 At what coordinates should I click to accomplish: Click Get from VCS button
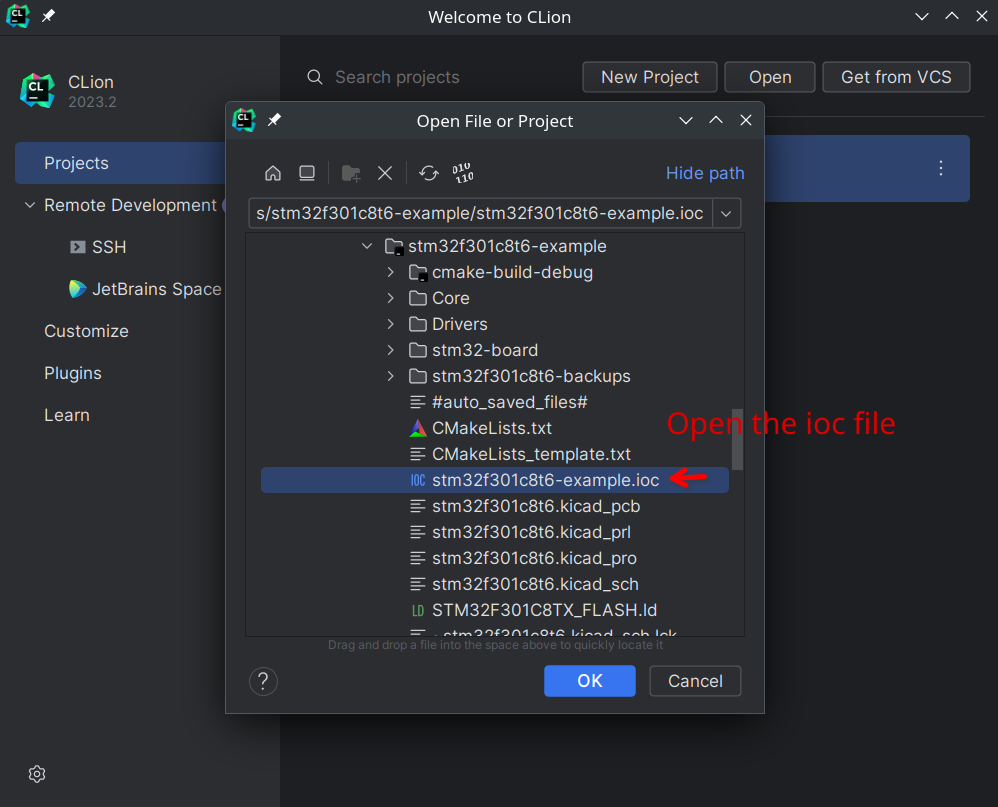[896, 77]
